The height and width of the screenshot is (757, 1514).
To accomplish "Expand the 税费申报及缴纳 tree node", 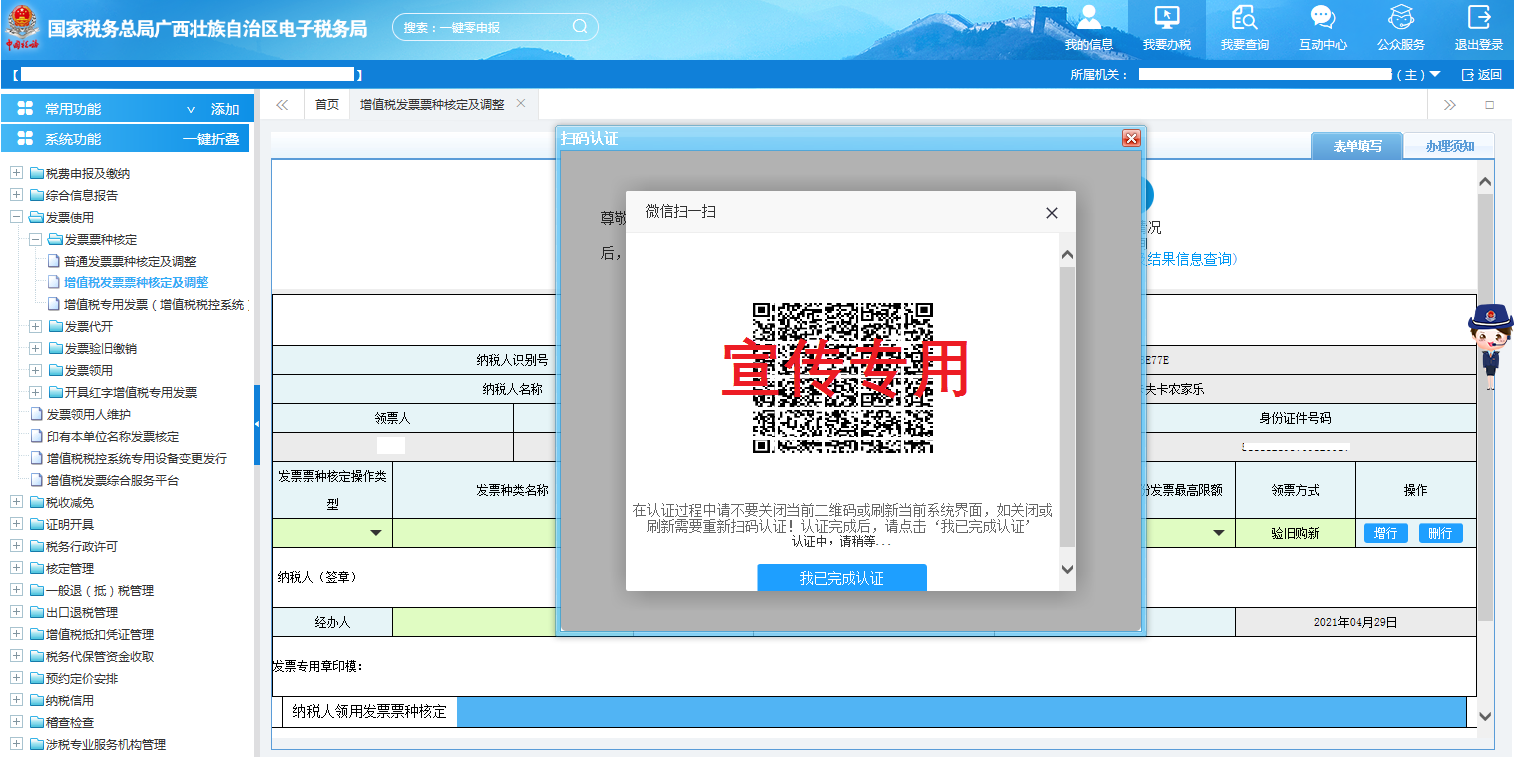I will [16, 173].
